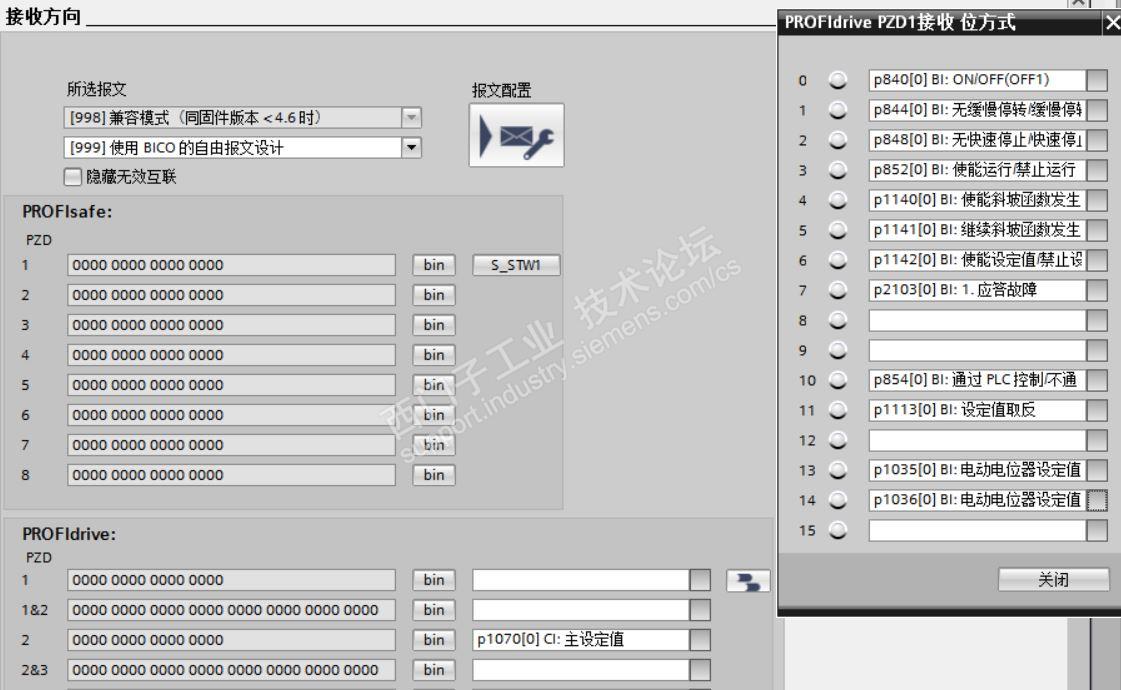1121x690 pixels.
Task: Click bin button for PROFIsafe PZD 8
Action: coord(433,475)
